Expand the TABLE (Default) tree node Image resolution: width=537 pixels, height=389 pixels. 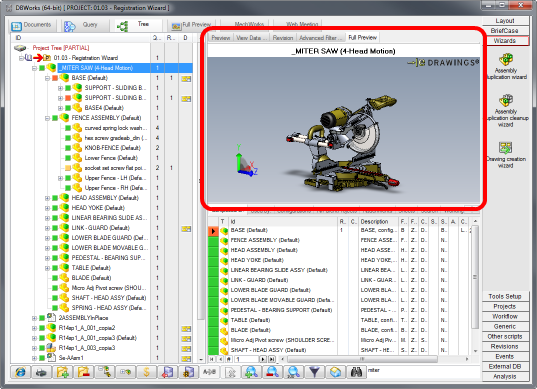pyautogui.click(x=47, y=268)
